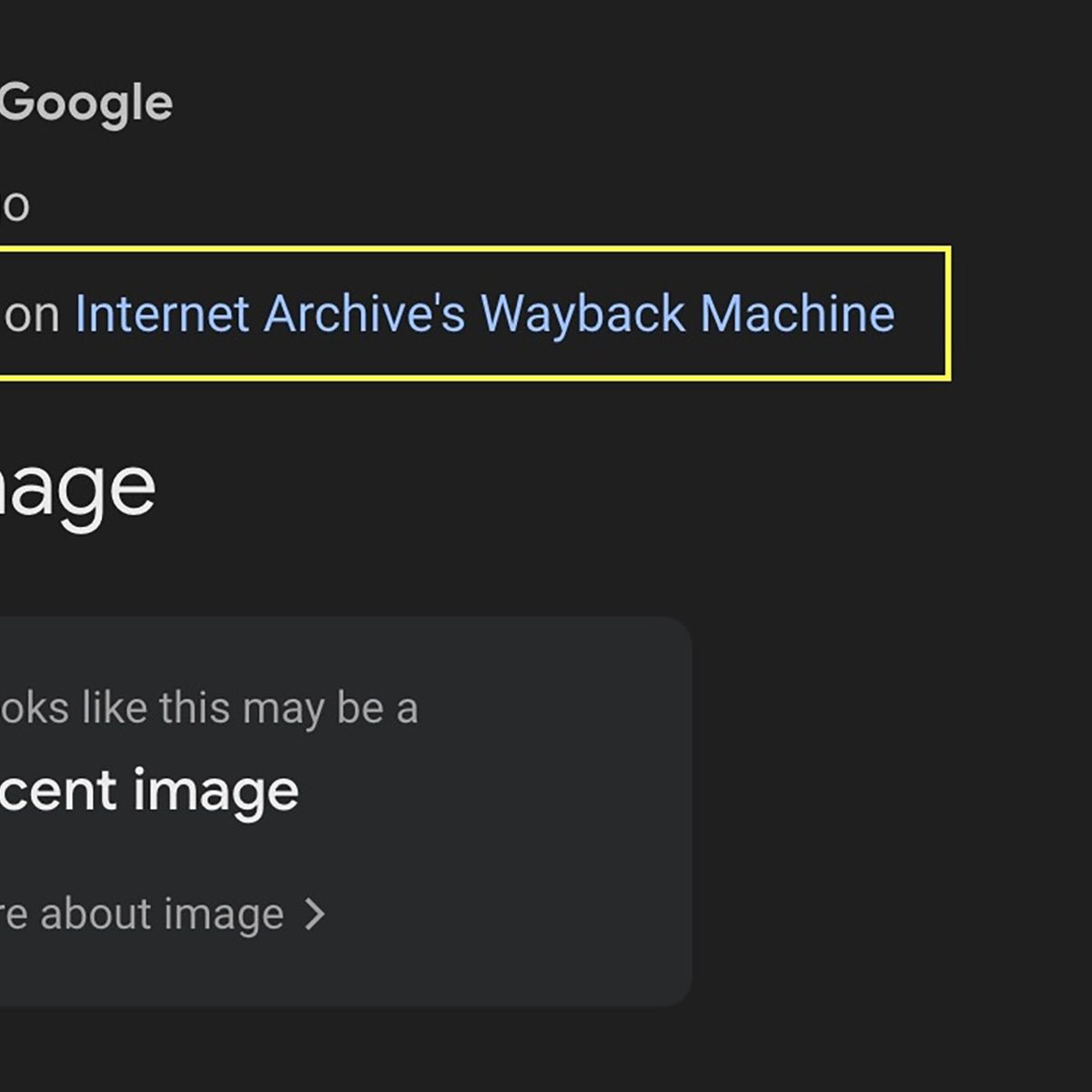Click the word 'about' in card footer

pyautogui.click(x=95, y=914)
